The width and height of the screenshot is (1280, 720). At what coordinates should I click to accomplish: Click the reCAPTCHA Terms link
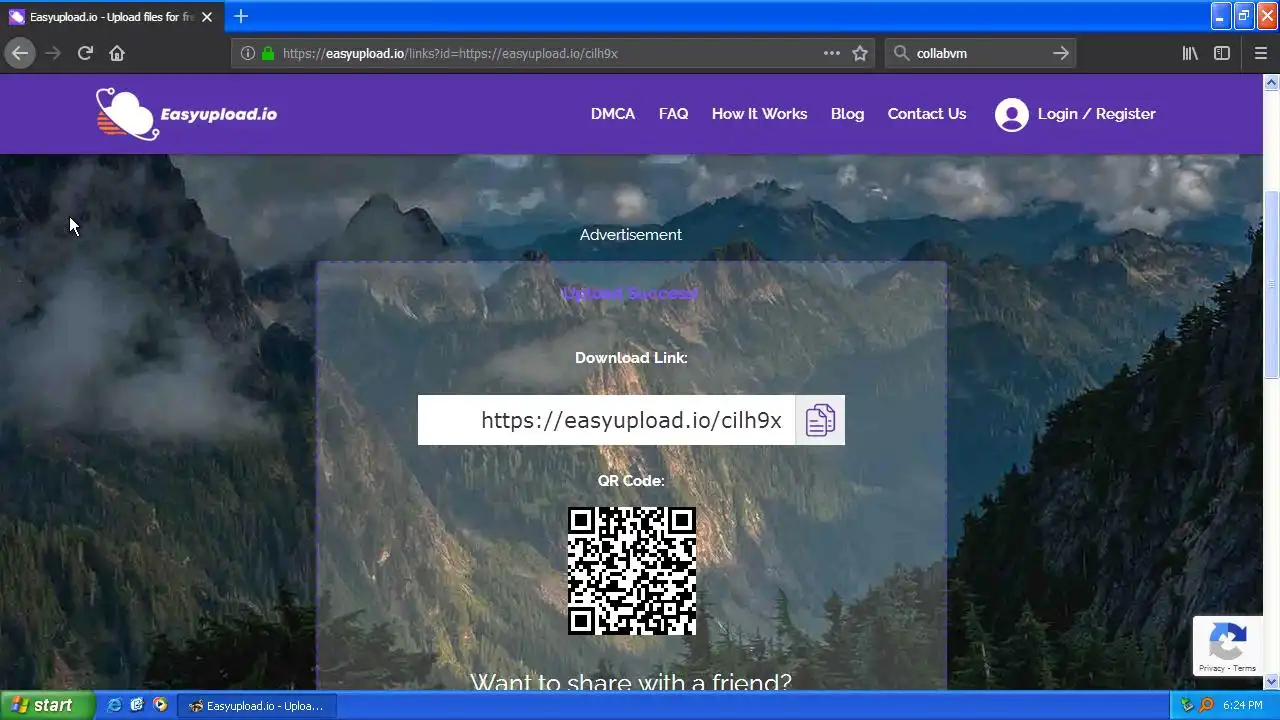(1245, 668)
